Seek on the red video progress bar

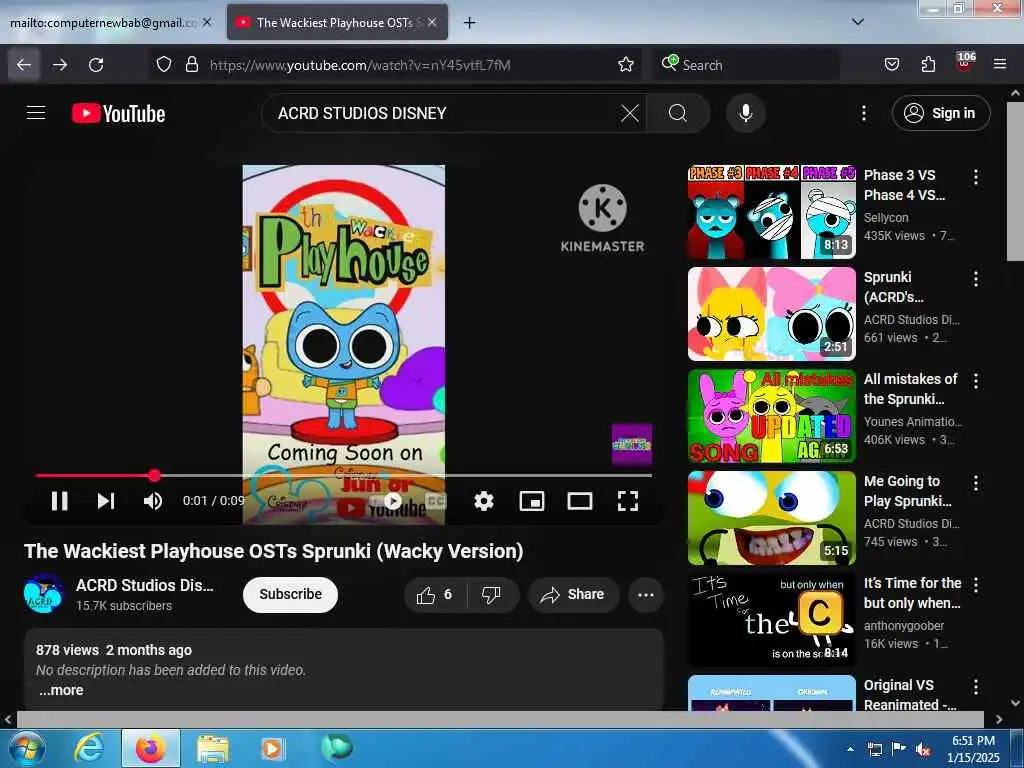coord(344,475)
